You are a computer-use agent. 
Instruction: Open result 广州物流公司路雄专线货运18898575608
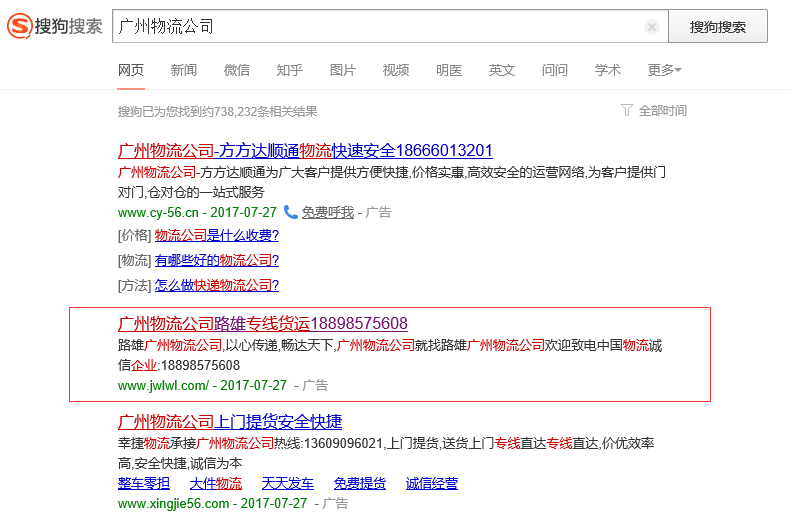pos(263,323)
